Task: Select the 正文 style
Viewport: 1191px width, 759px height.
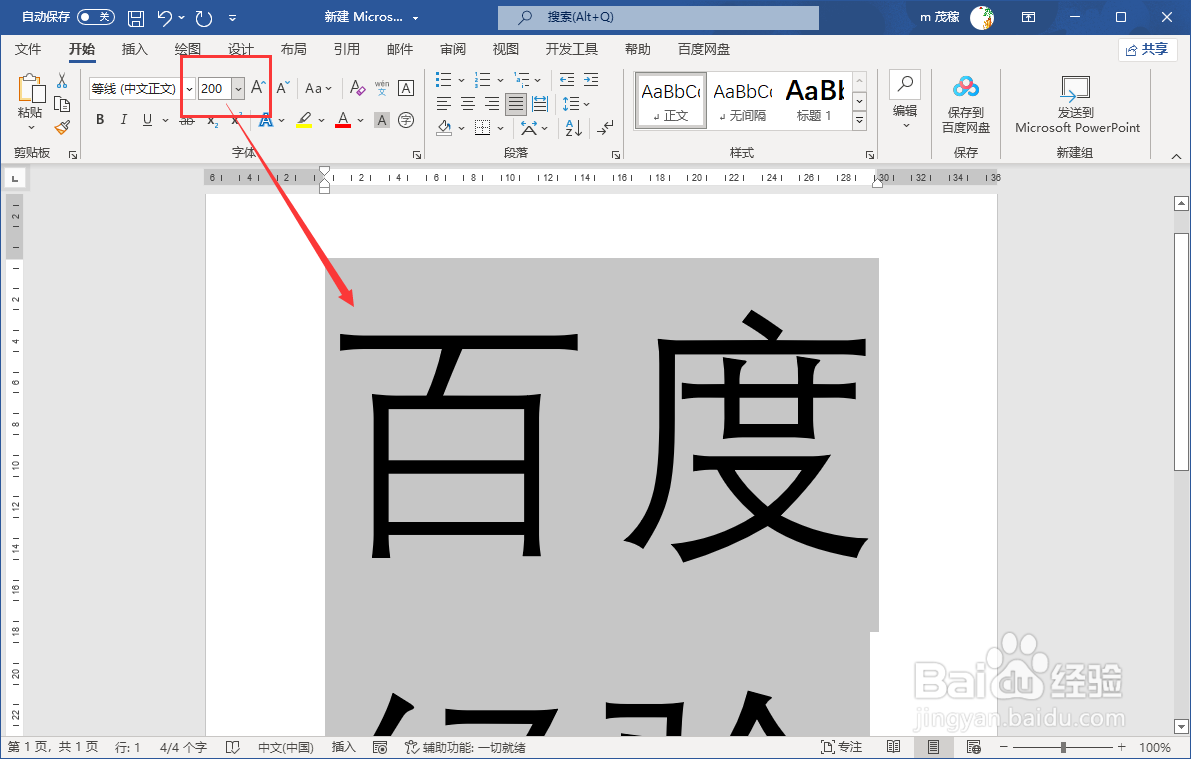Action: 671,100
